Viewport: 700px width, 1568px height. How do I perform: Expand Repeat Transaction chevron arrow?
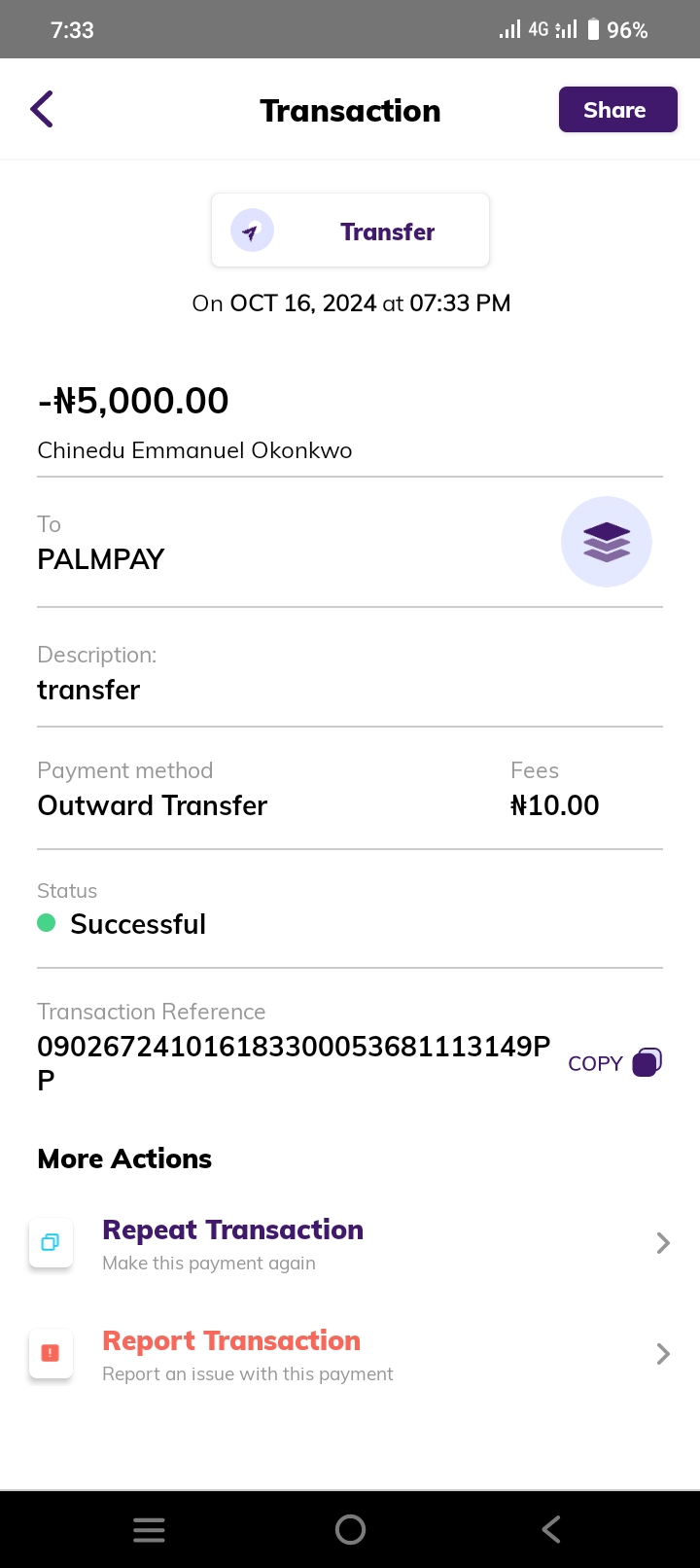(x=663, y=1243)
